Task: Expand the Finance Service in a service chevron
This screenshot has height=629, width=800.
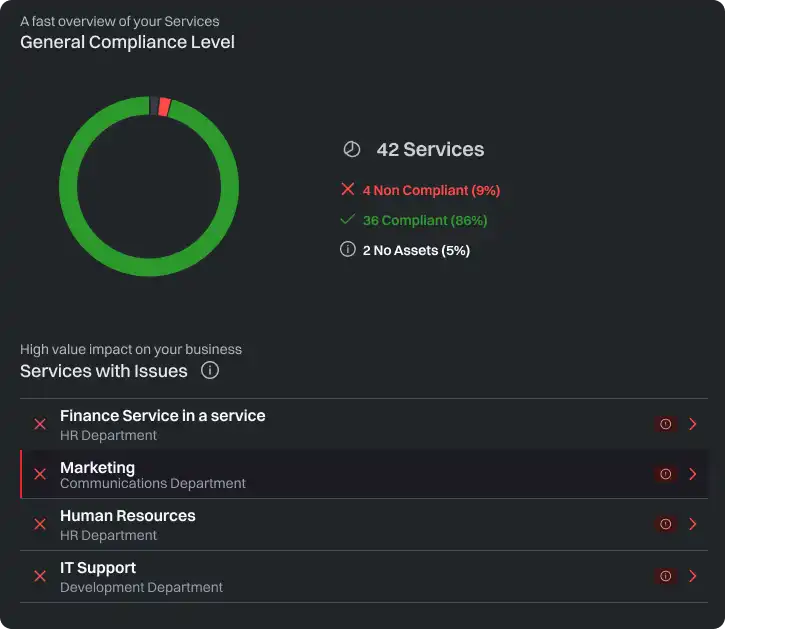Action: 693,424
